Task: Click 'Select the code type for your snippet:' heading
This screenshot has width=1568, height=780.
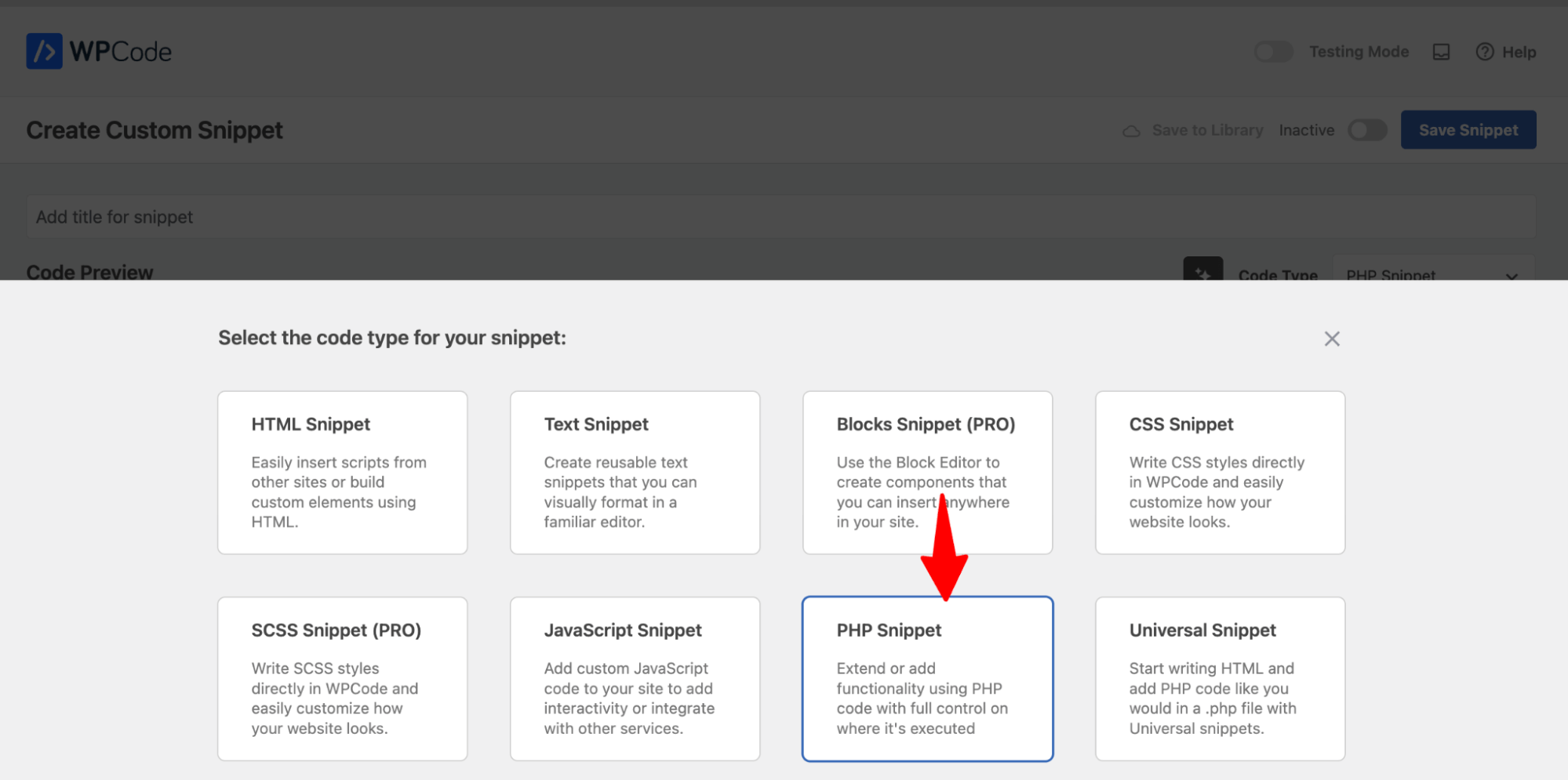Action: [x=392, y=338]
